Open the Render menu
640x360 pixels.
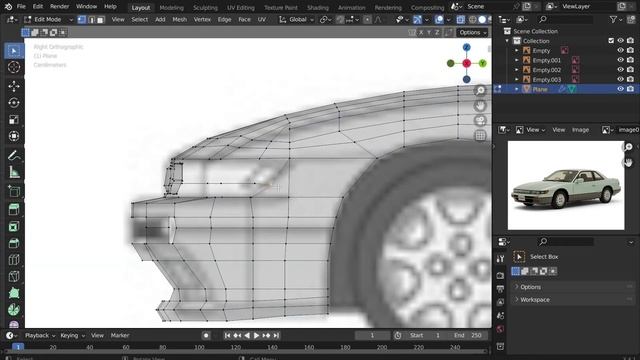pos(60,7)
